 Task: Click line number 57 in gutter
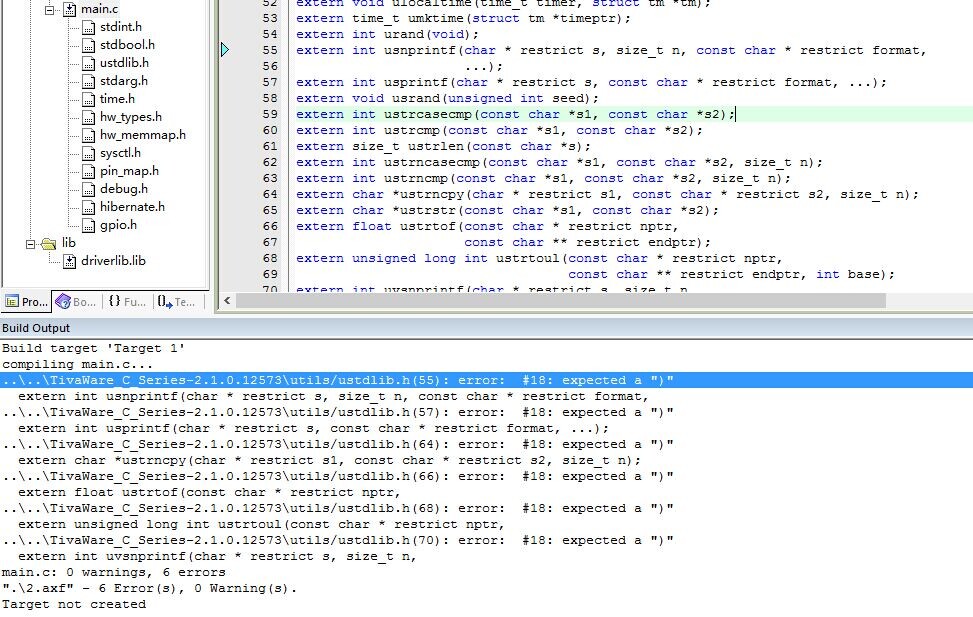pyautogui.click(x=270, y=82)
